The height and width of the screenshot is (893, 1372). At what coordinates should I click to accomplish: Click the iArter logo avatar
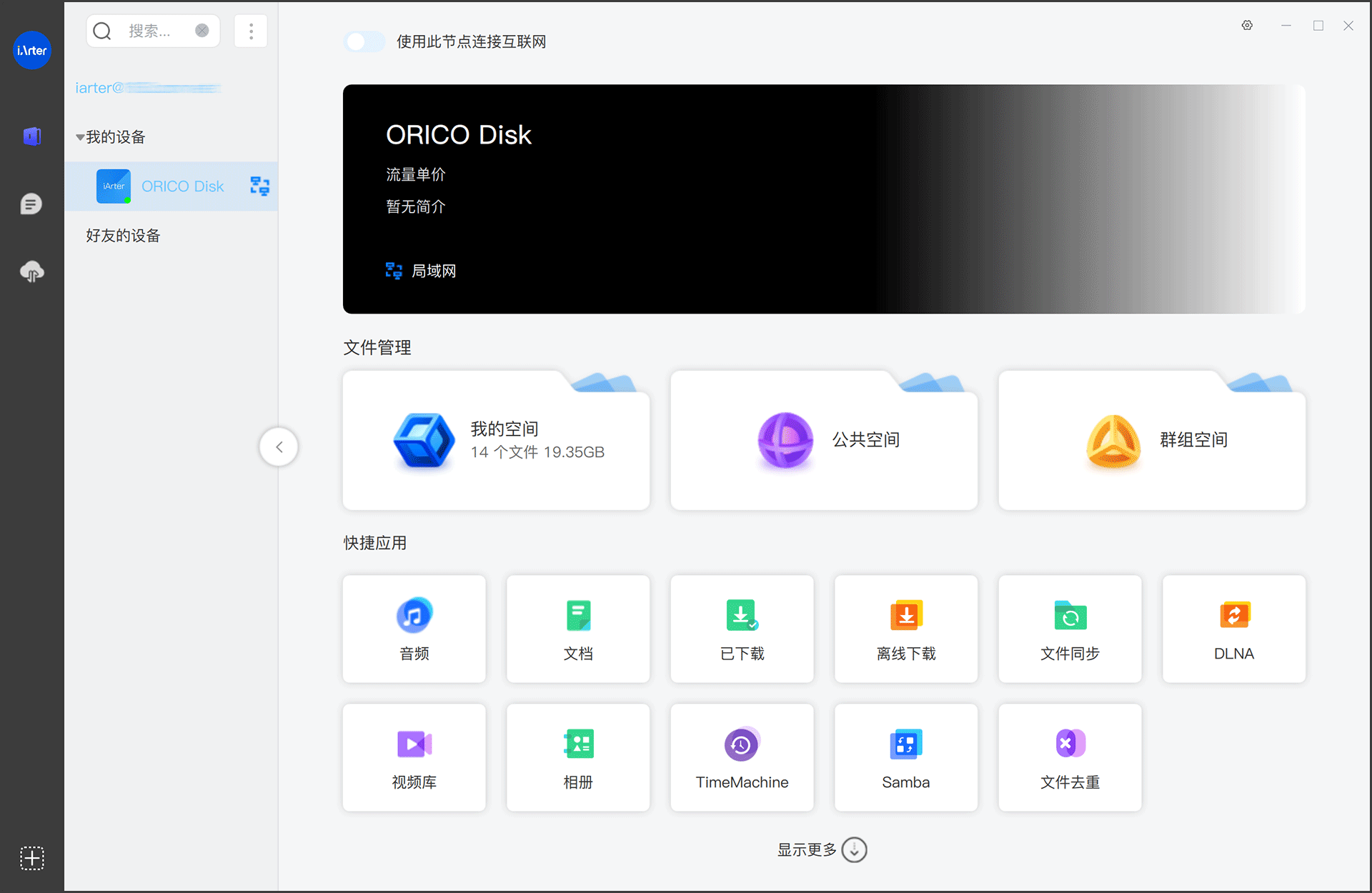(32, 50)
